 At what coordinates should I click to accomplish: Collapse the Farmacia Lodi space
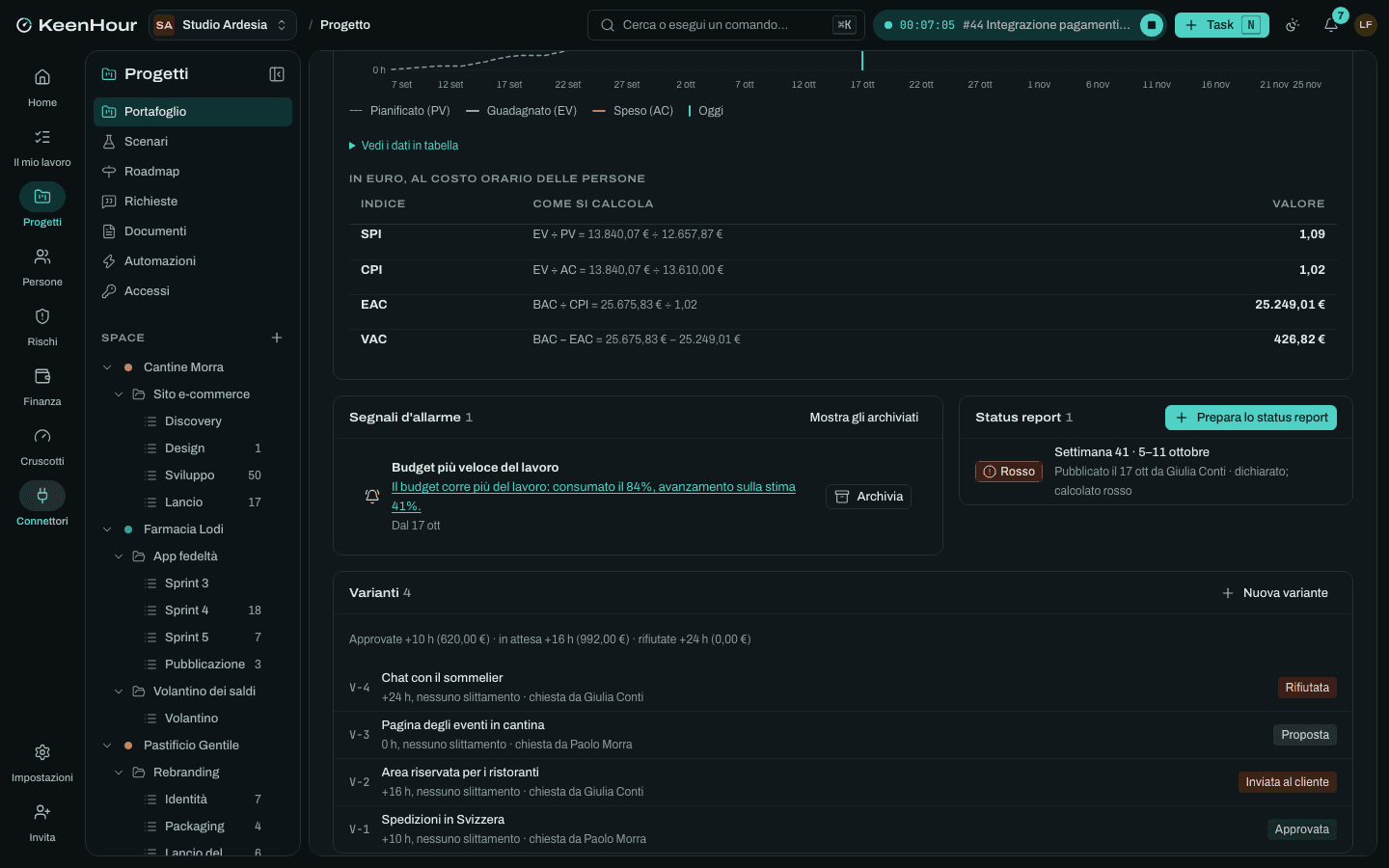click(107, 529)
